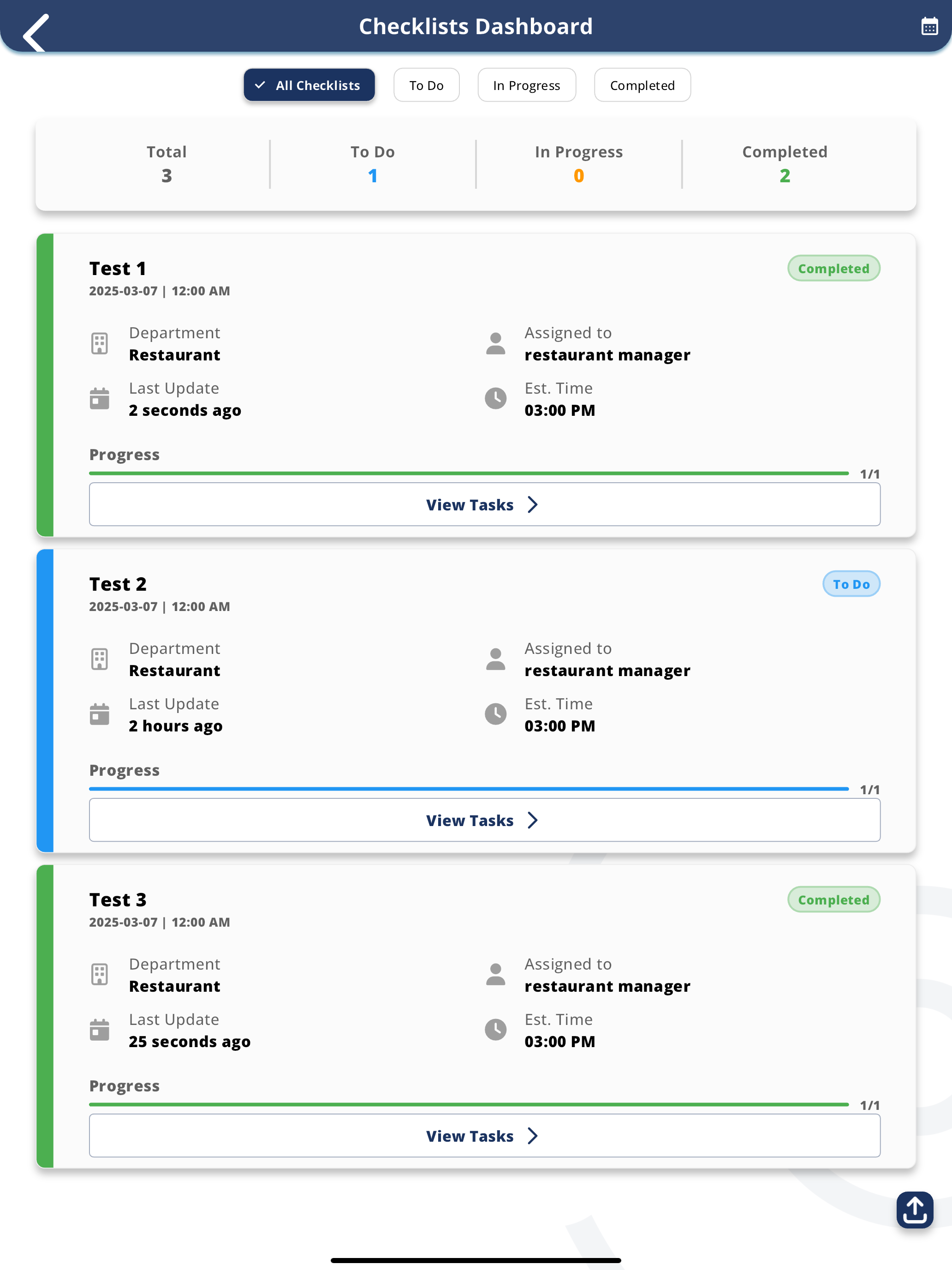Click the Est. Time clock icon in Test 3
This screenshot has height=1270, width=952.
(496, 1030)
